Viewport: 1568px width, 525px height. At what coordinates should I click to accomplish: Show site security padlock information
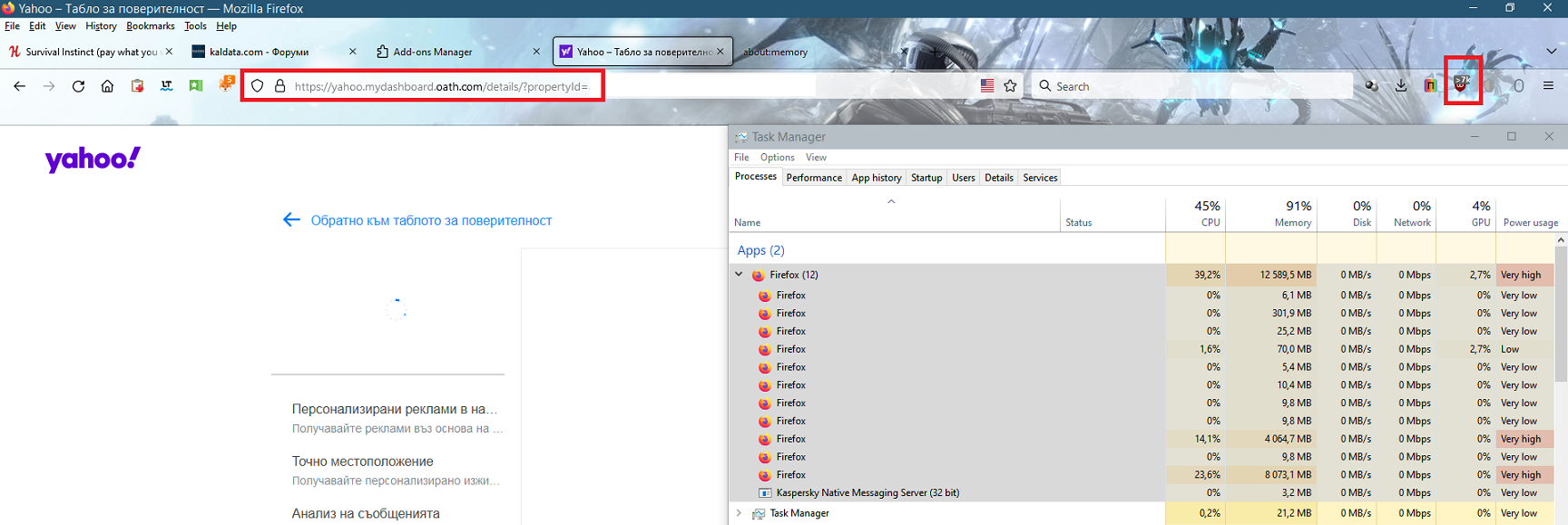click(280, 86)
